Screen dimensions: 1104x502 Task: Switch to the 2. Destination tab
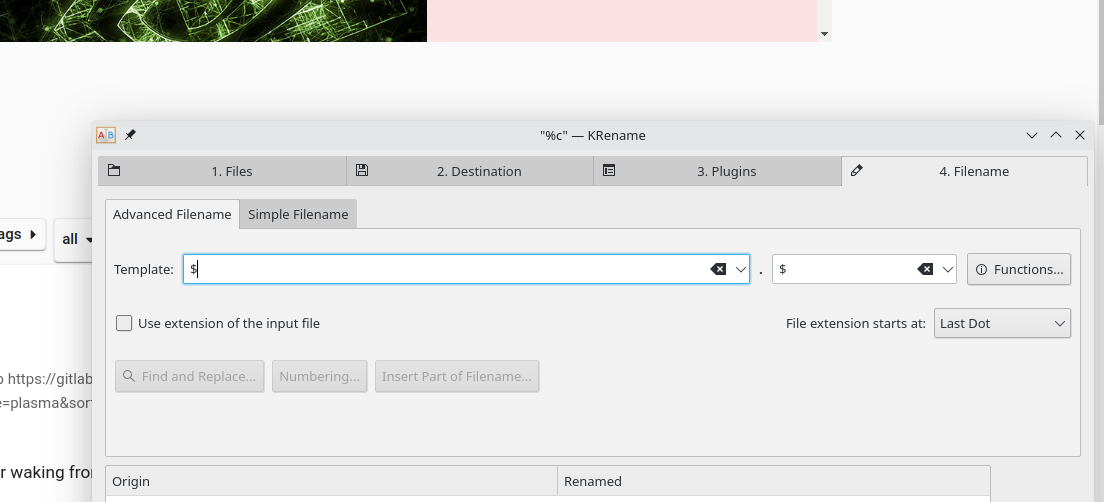click(x=470, y=171)
